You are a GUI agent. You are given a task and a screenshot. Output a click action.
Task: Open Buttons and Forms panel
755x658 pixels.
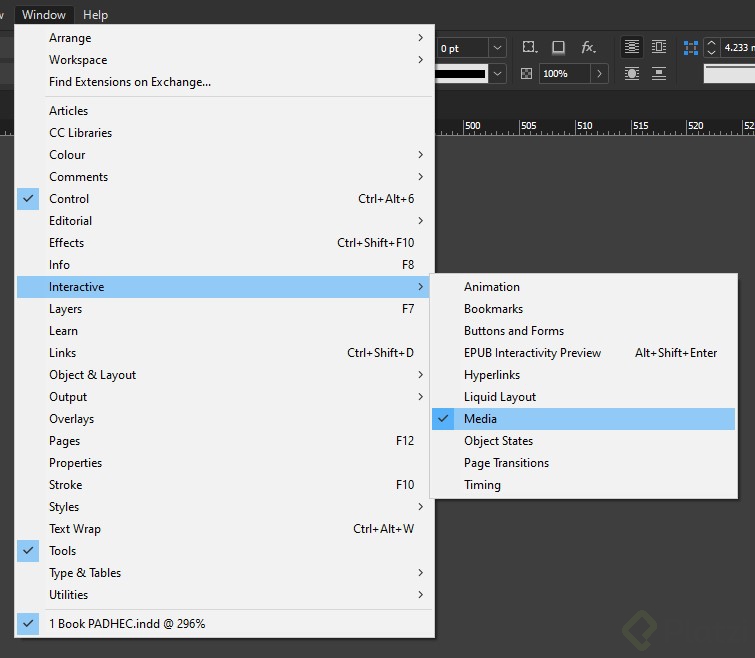584,331
